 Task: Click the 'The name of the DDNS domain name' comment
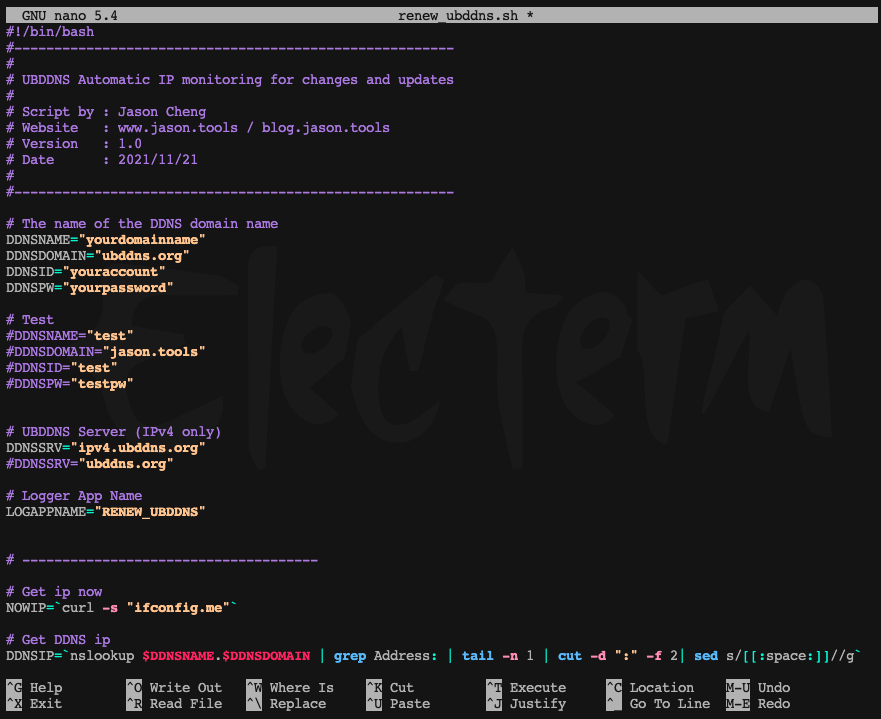coord(142,224)
